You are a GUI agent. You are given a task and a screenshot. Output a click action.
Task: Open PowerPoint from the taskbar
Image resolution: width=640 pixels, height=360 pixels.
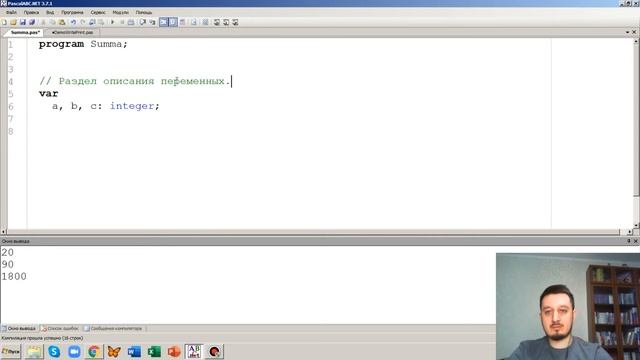click(174, 351)
